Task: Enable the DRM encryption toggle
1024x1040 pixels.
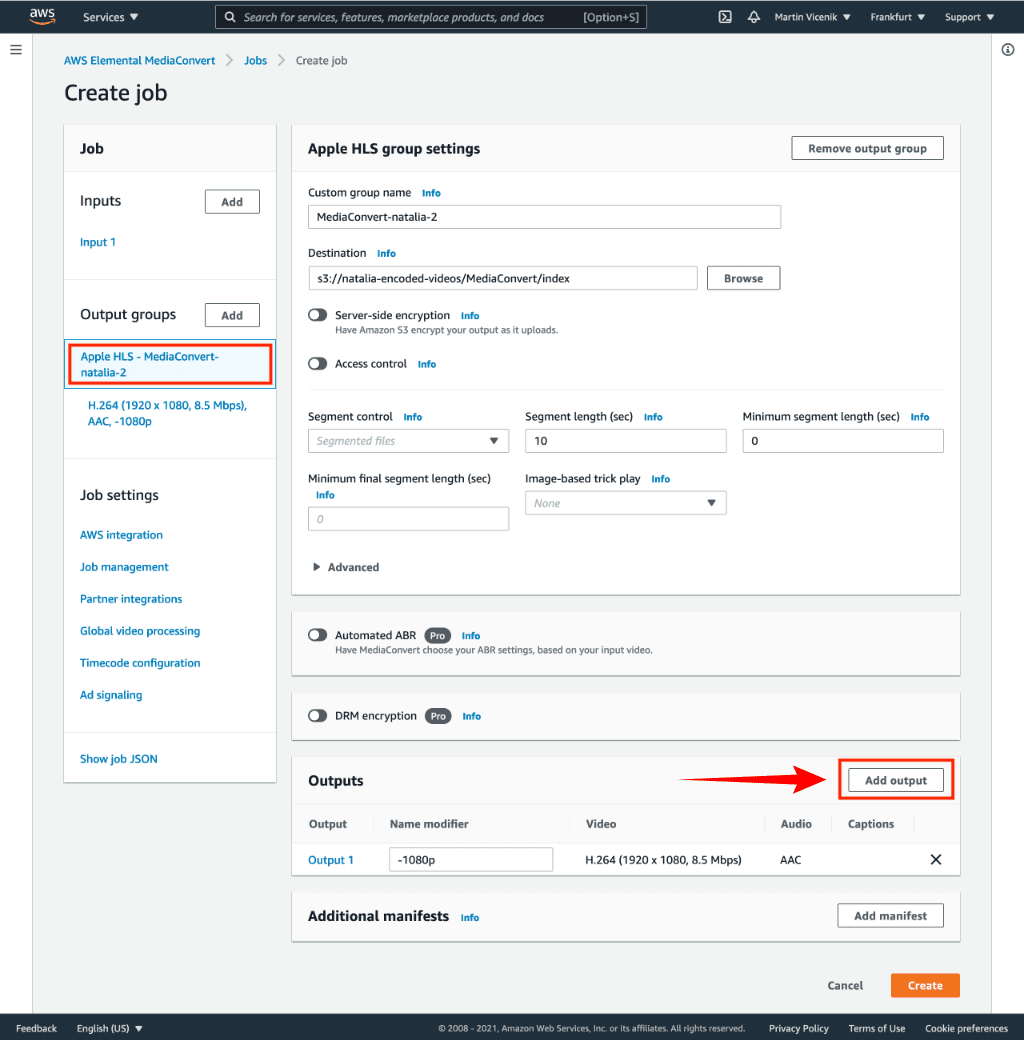Action: (x=318, y=716)
